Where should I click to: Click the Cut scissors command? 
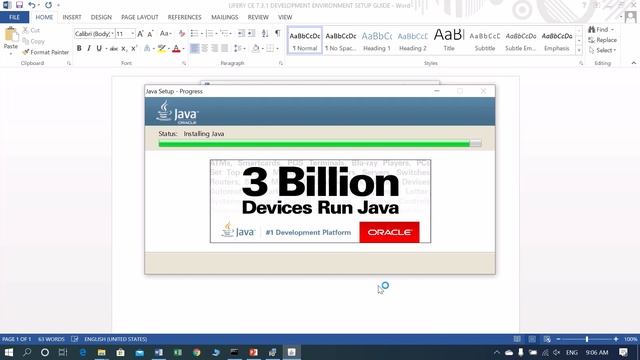pyautogui.click(x=31, y=30)
